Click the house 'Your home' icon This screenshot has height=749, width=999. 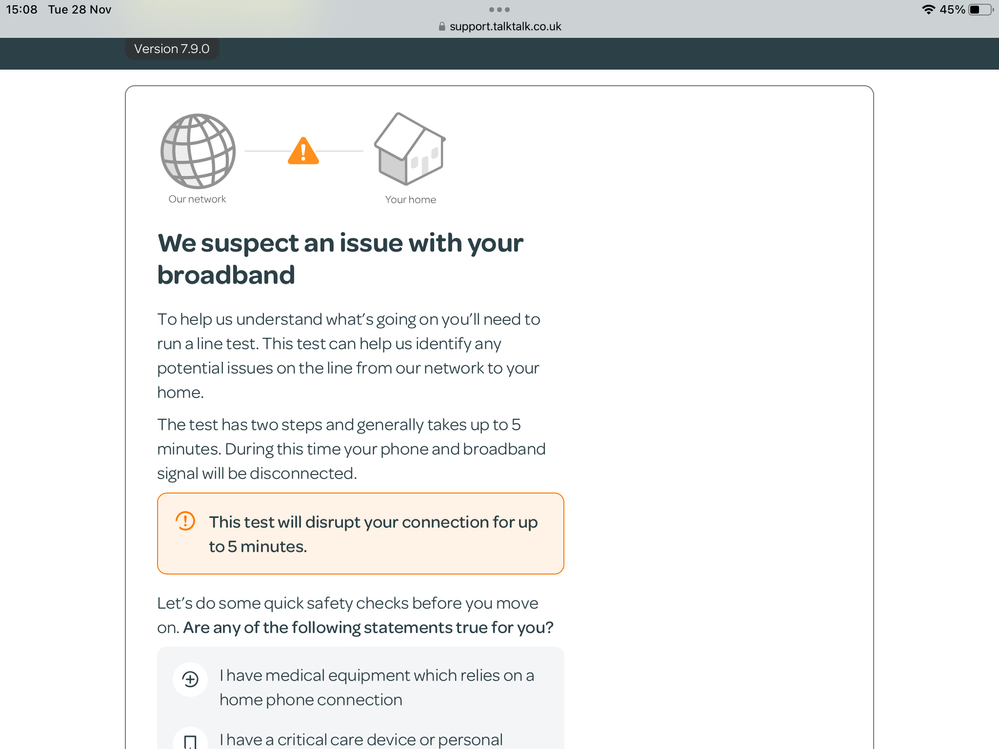410,150
